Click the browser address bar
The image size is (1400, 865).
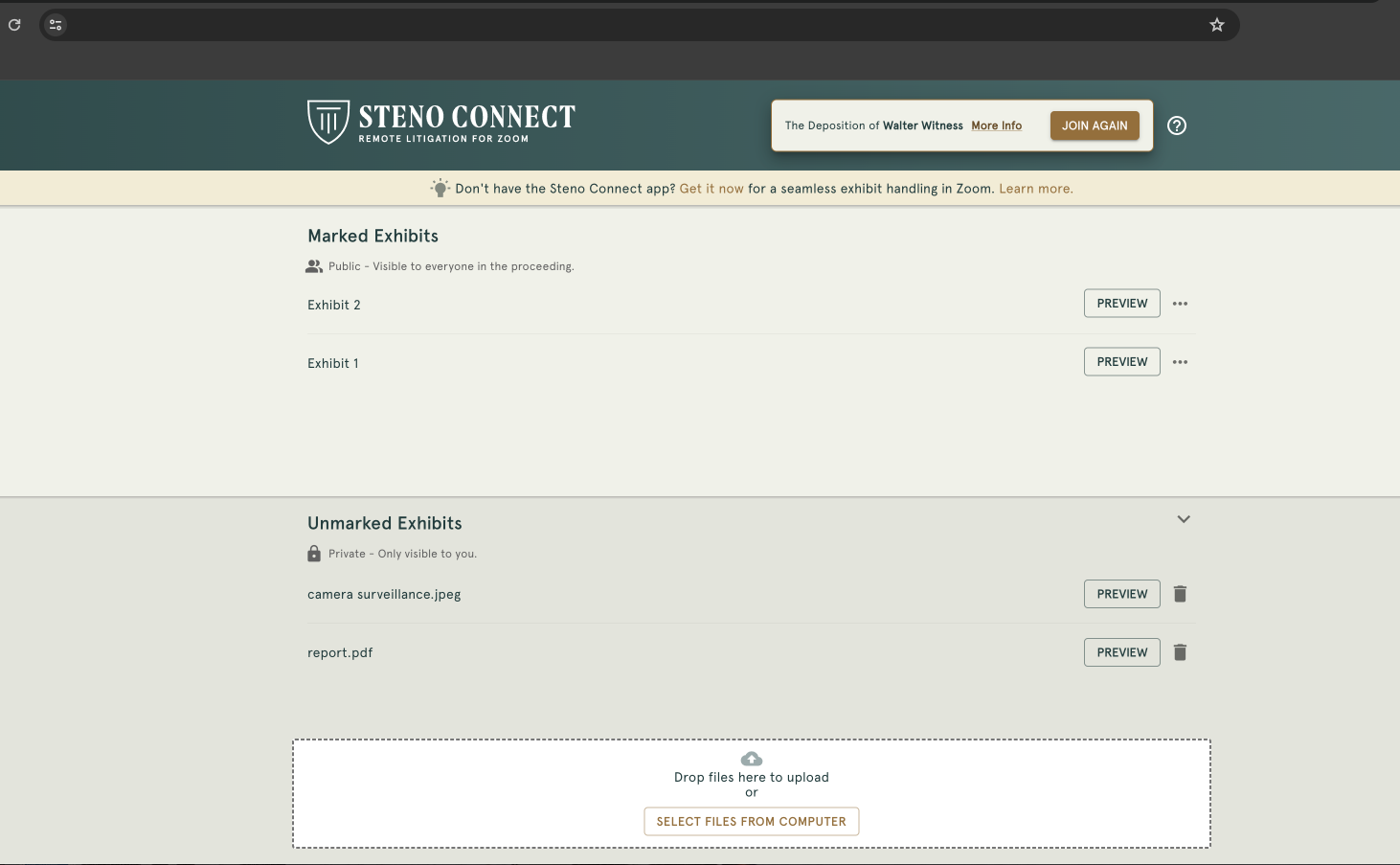pos(632,25)
